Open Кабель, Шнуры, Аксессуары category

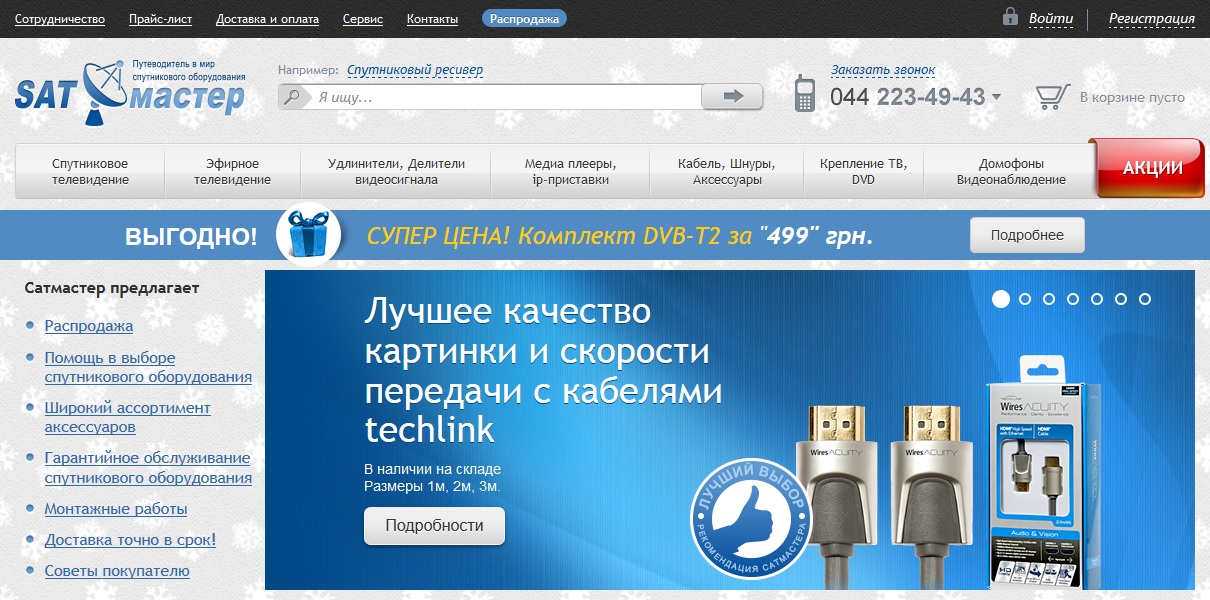point(727,171)
